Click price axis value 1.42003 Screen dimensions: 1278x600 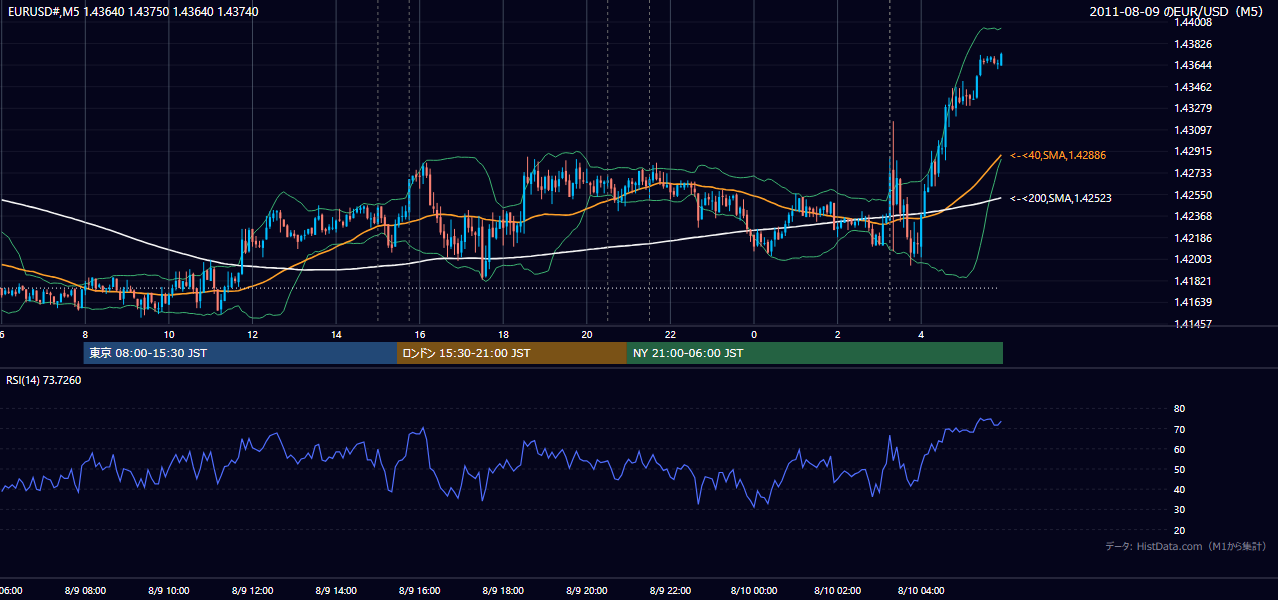(1193, 259)
